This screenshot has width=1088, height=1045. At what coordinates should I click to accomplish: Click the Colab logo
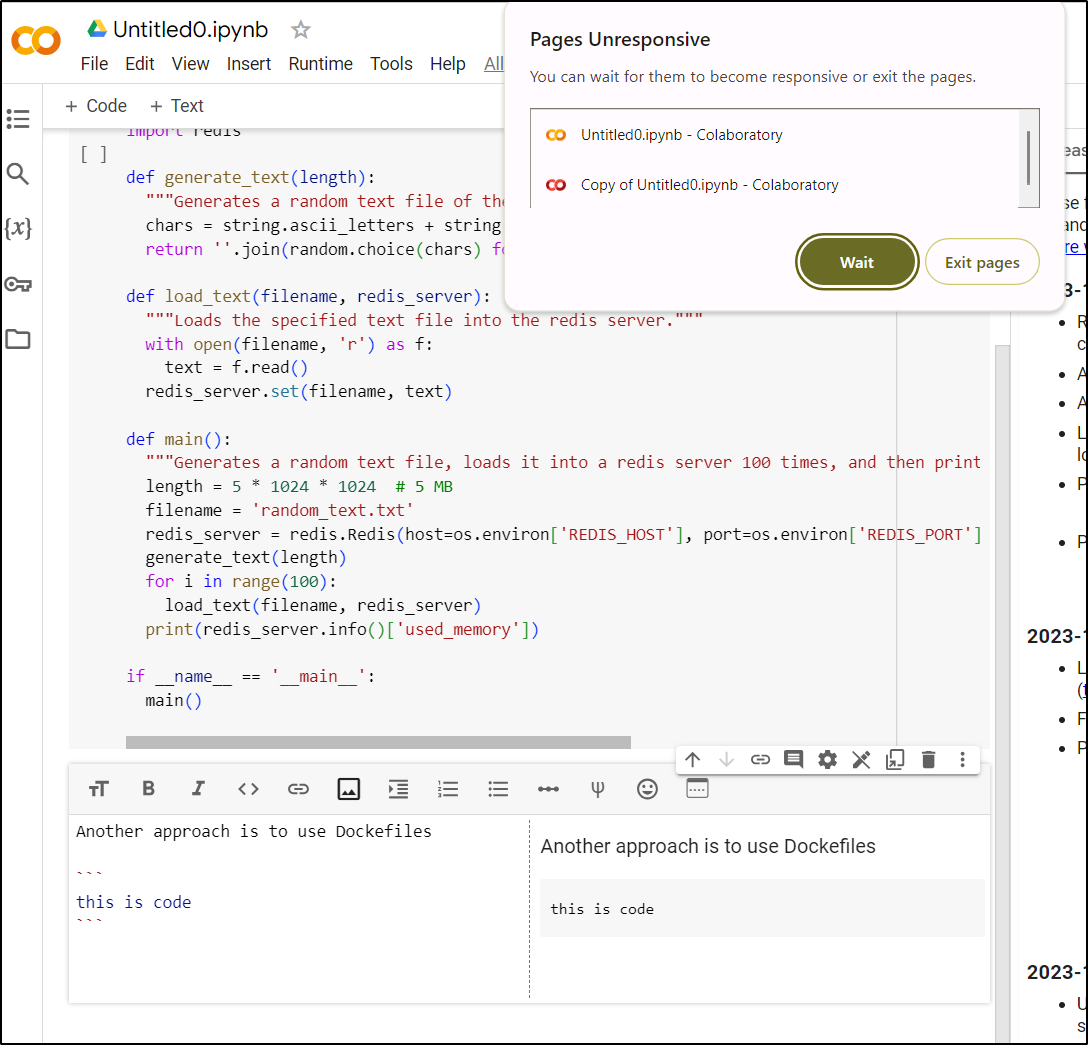point(36,41)
